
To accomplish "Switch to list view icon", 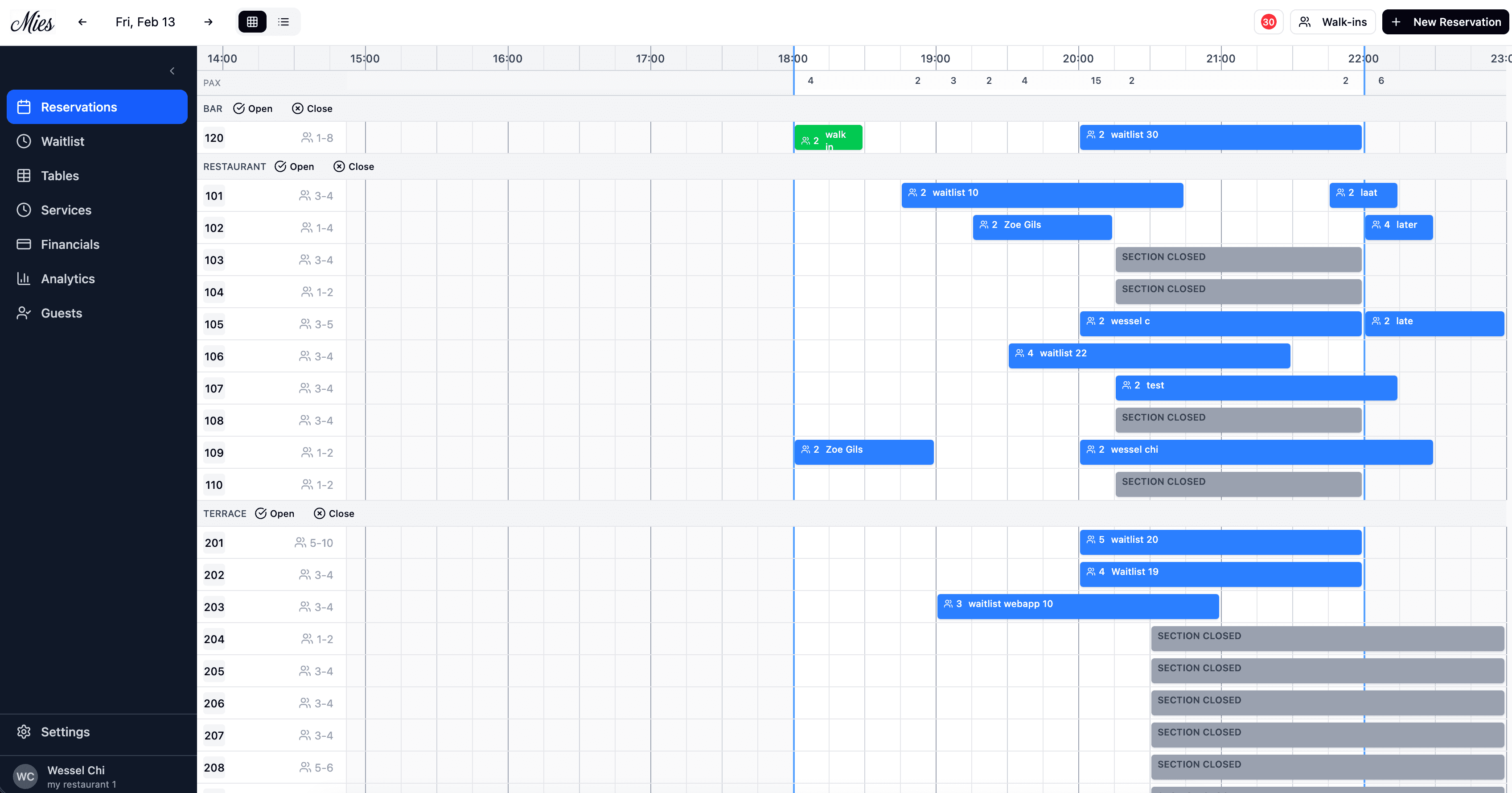I will (x=283, y=22).
